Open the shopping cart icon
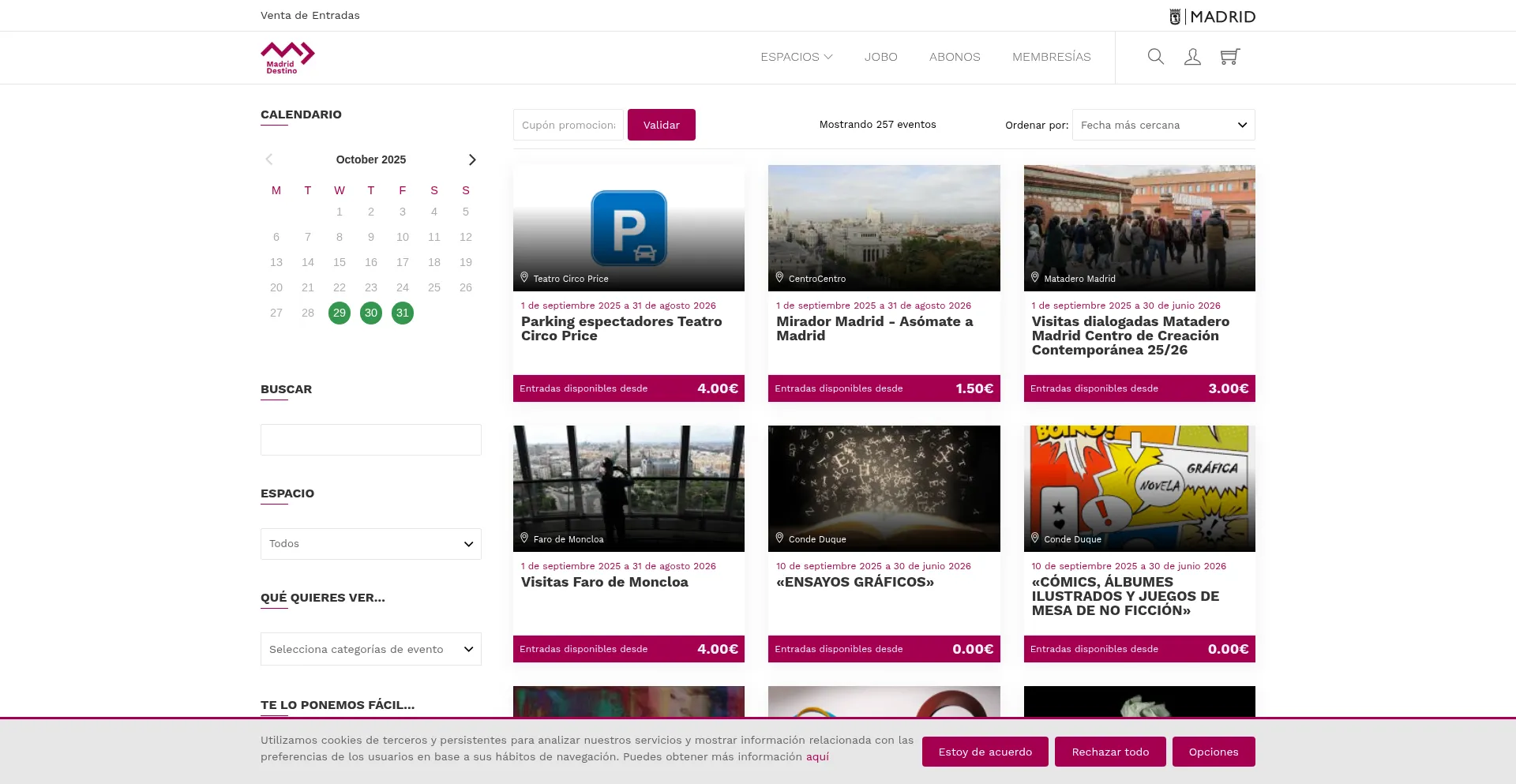1516x784 pixels. (1229, 57)
